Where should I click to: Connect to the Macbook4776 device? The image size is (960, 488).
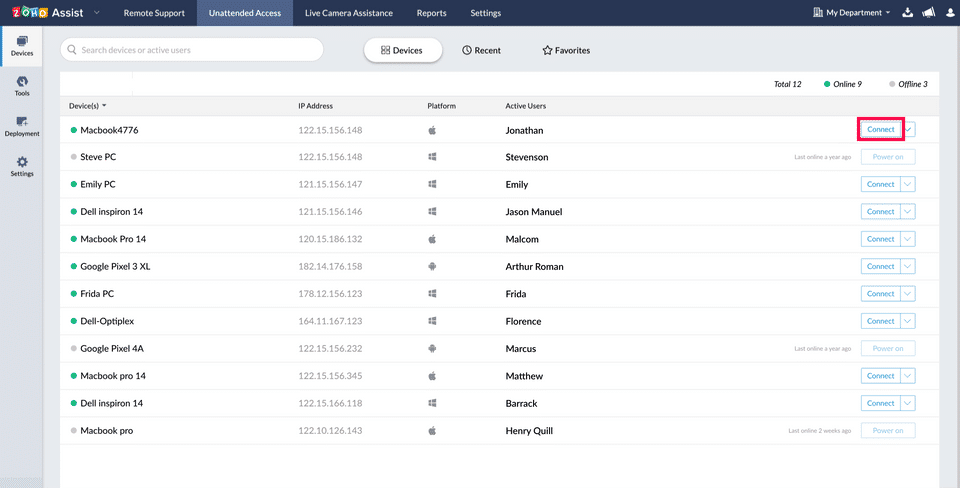pyautogui.click(x=881, y=129)
